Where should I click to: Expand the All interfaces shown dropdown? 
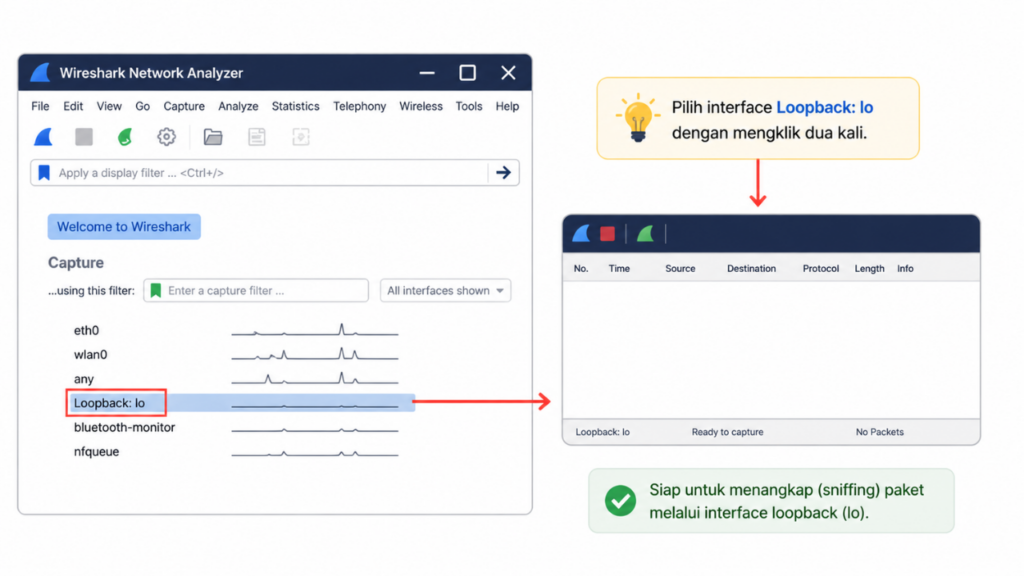pyautogui.click(x=445, y=291)
